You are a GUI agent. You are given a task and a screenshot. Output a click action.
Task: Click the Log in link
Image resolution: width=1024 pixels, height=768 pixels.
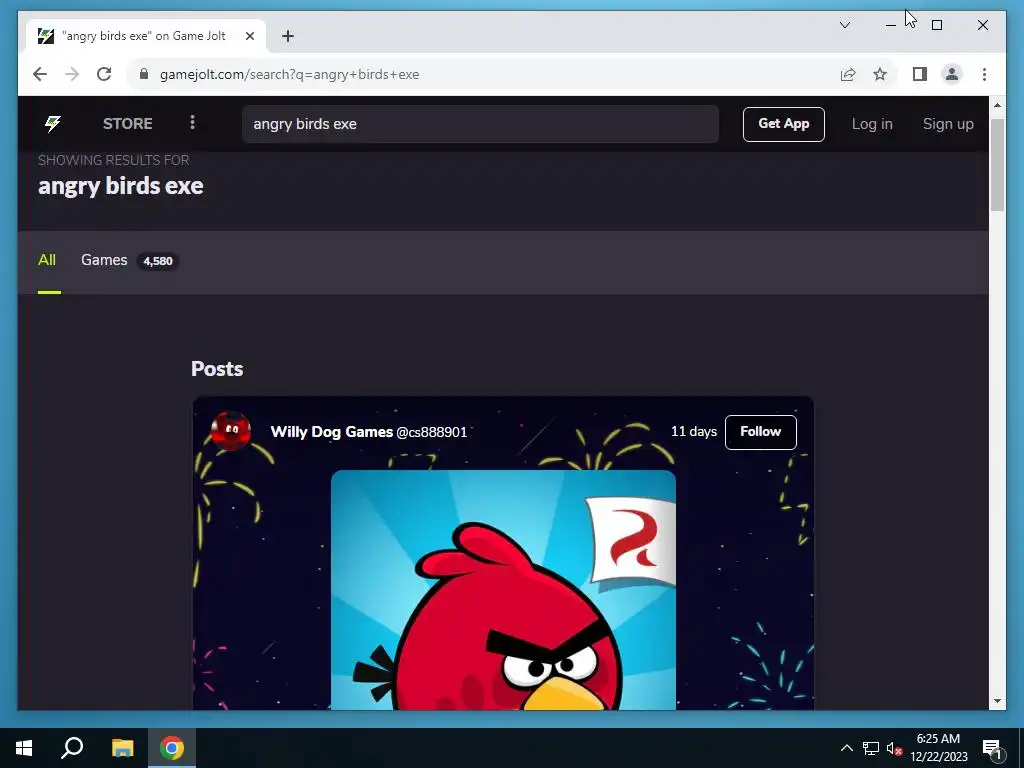pyautogui.click(x=872, y=124)
